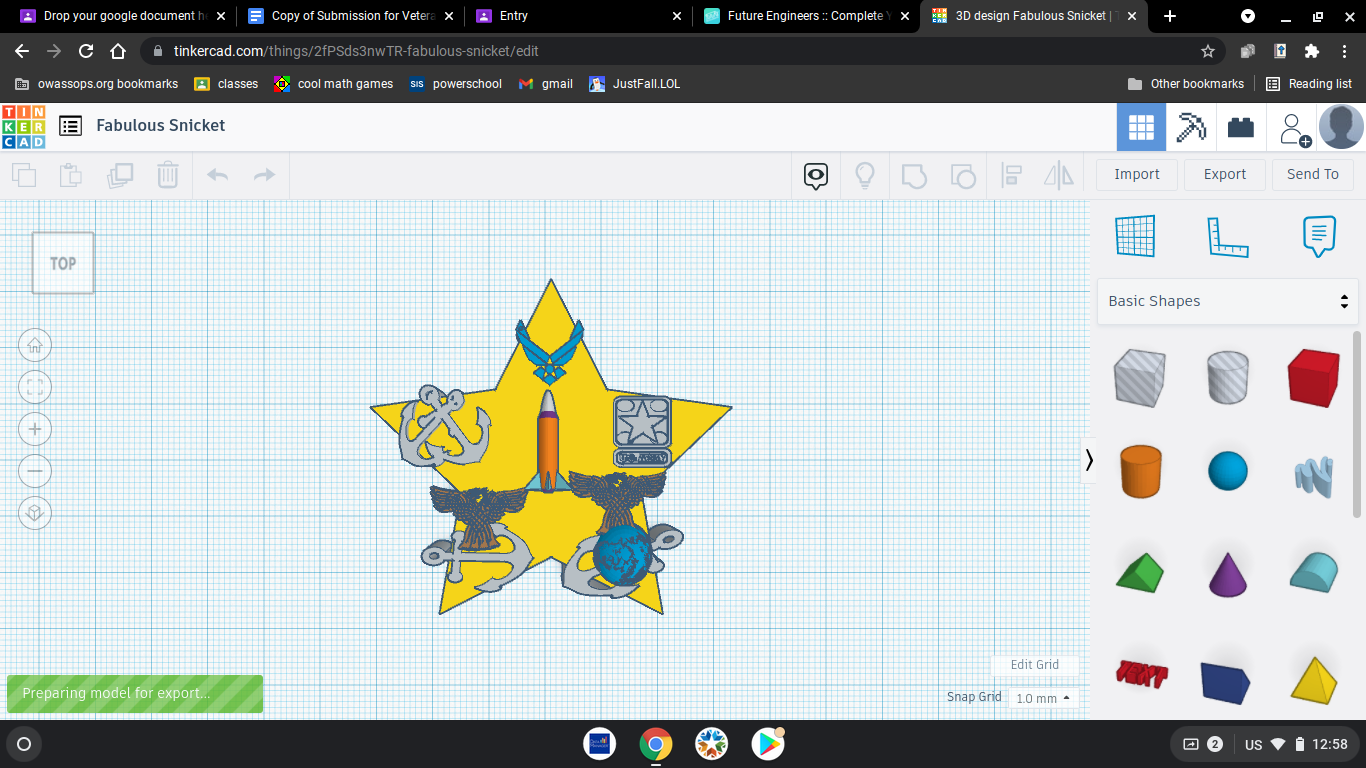Open Play Store from the shelf
The width and height of the screenshot is (1366, 768).
[x=768, y=744]
